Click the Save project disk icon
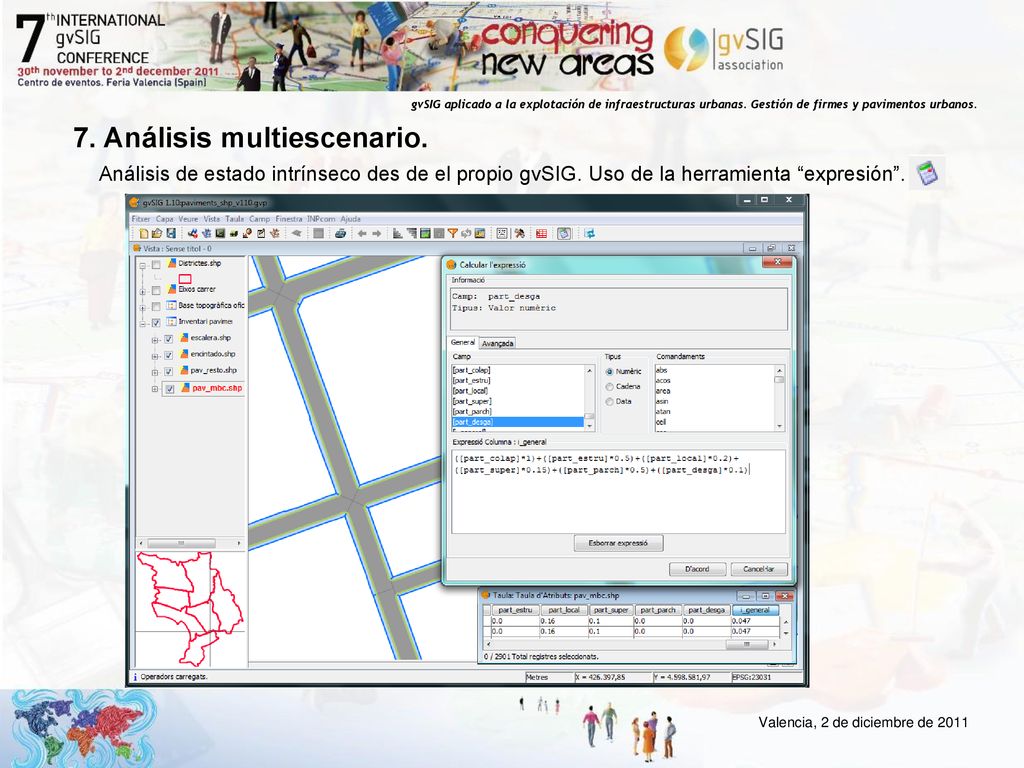The image size is (1024, 768). point(170,233)
